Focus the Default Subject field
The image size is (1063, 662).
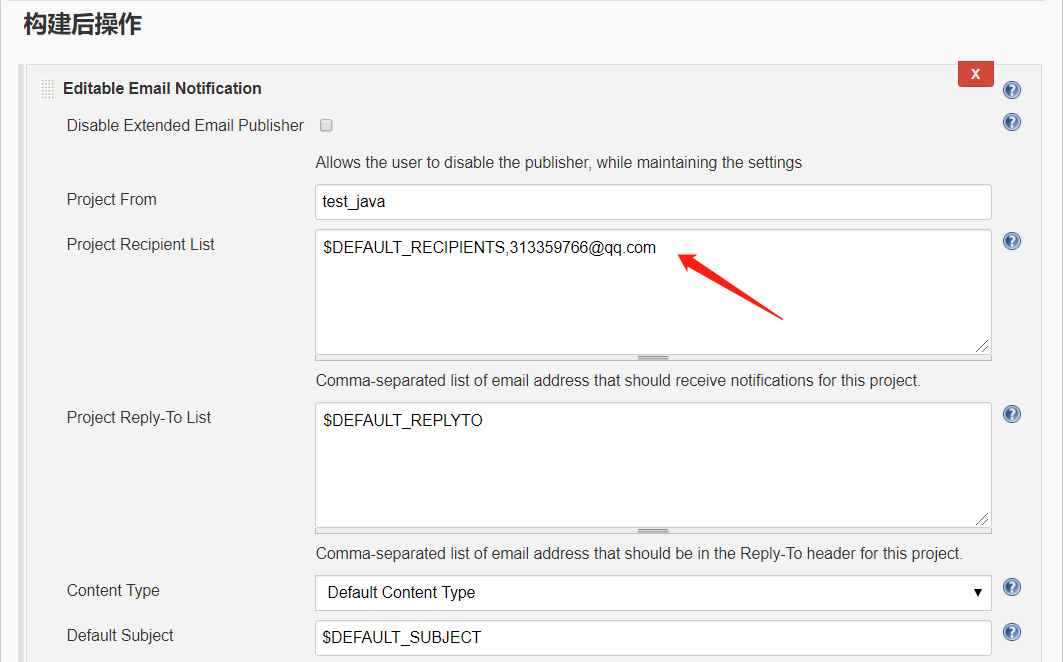click(653, 638)
